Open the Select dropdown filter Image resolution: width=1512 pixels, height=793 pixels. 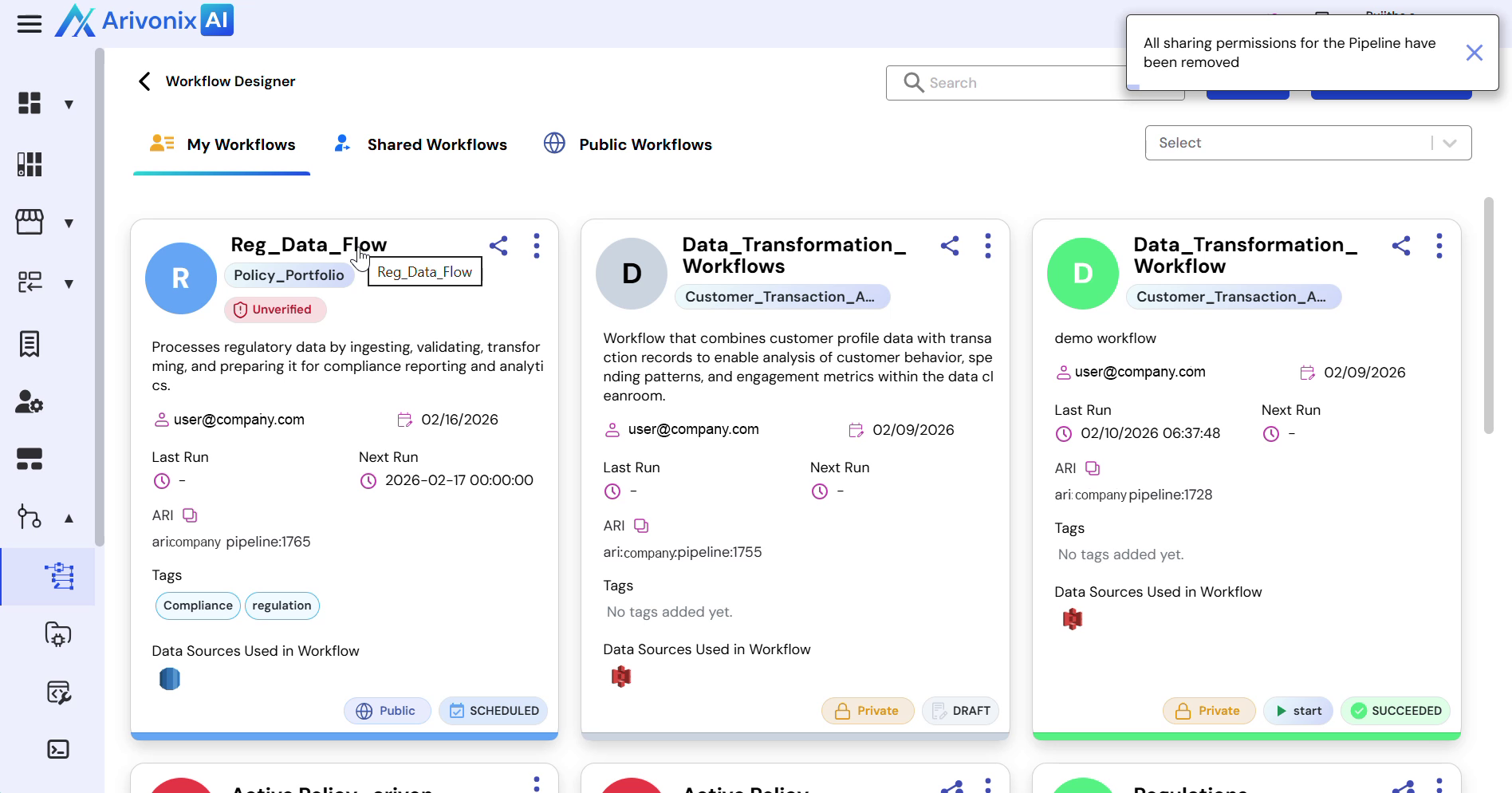1307,143
